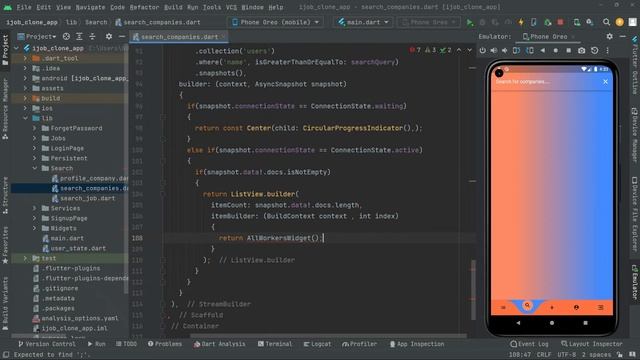This screenshot has height=360, width=640.
Task: Tap search icon in app bottom navigation
Action: tap(527, 305)
